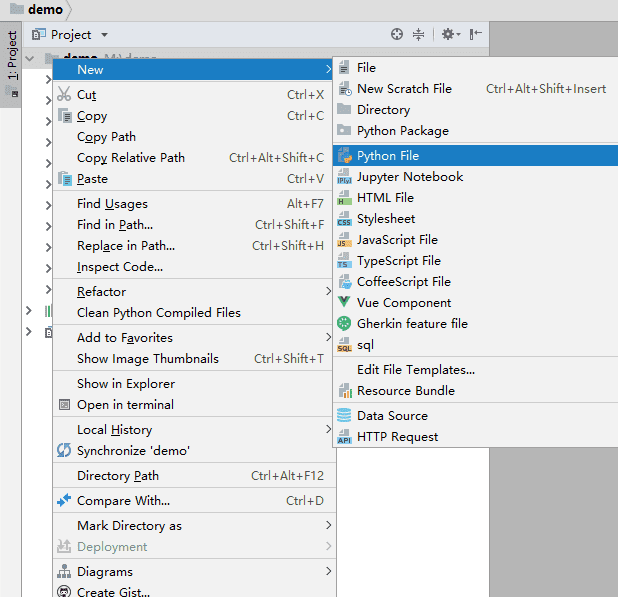Open the Project view dropdown arrow

pos(104,35)
